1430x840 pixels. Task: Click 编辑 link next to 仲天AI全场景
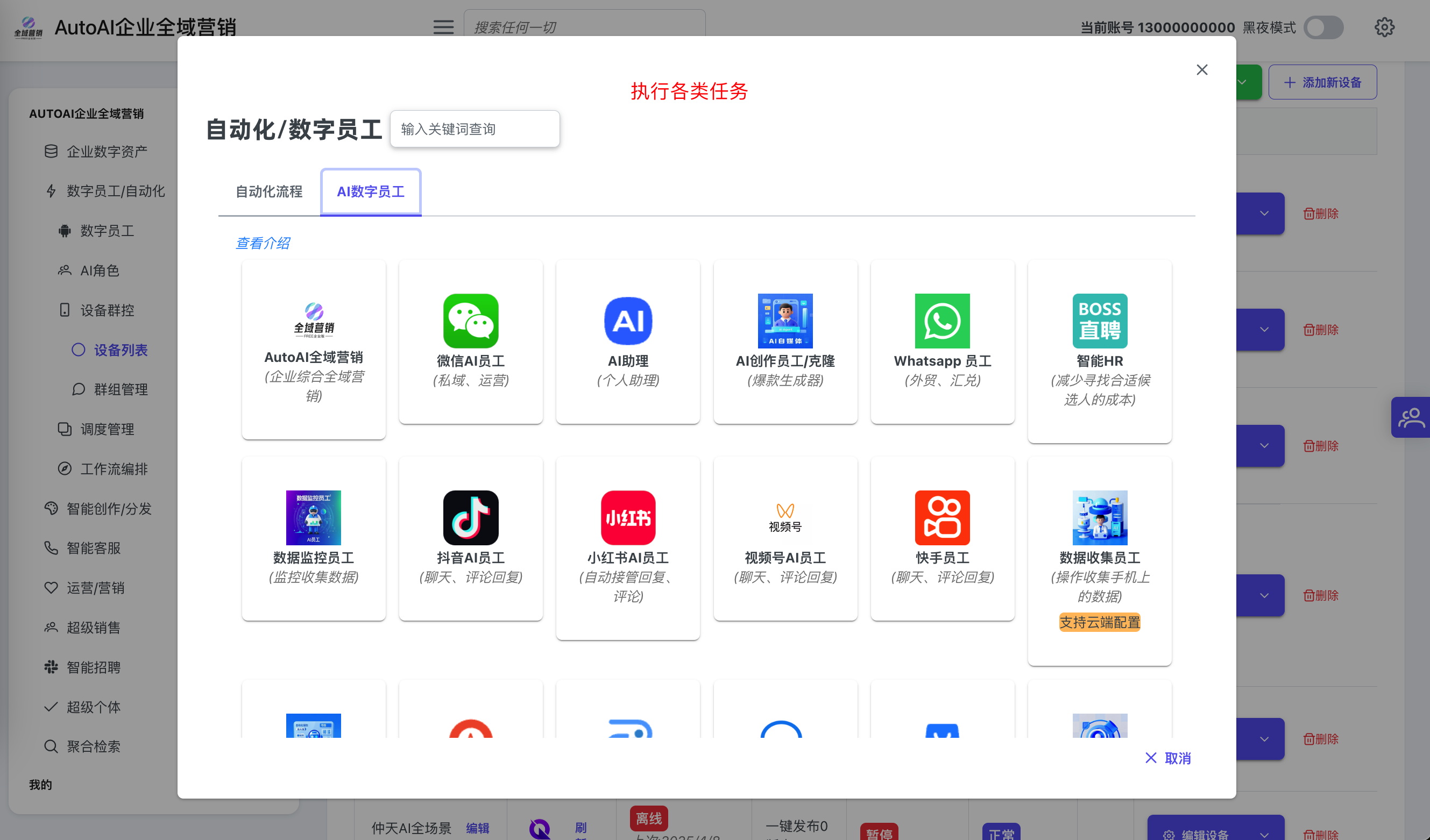[477, 828]
